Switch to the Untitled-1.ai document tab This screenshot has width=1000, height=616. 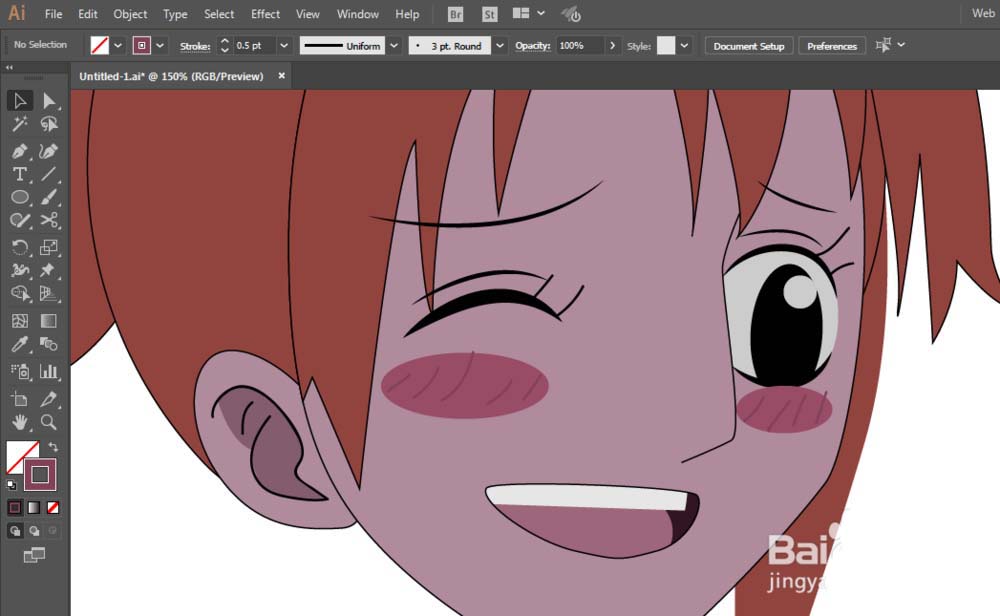coord(171,77)
